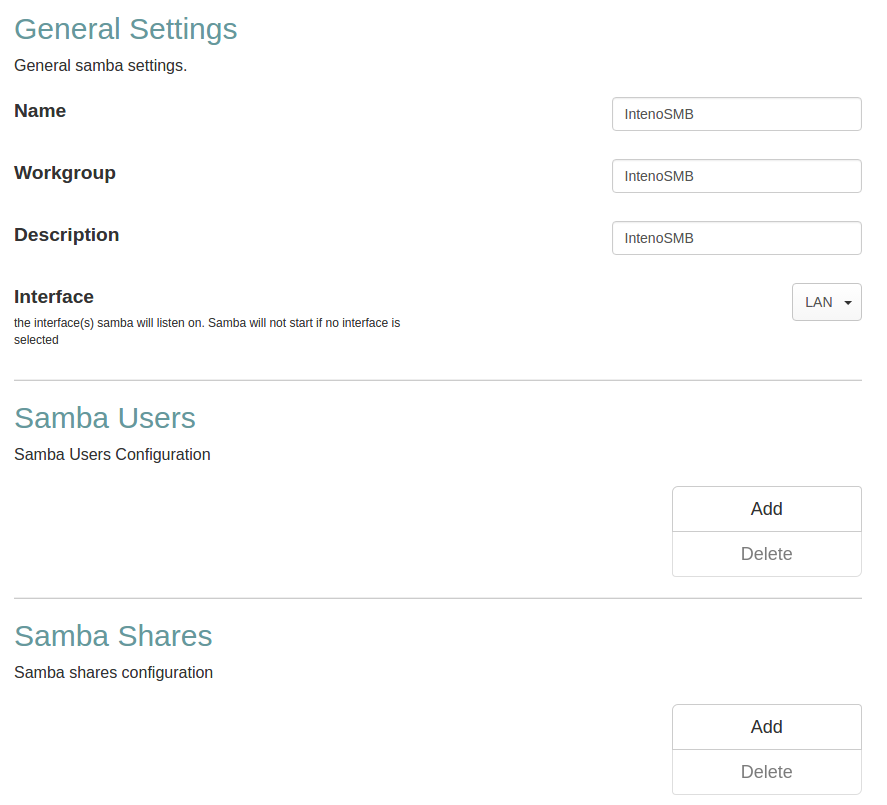Click the bold Description label
This screenshot has height=805, width=887.
(x=66, y=235)
